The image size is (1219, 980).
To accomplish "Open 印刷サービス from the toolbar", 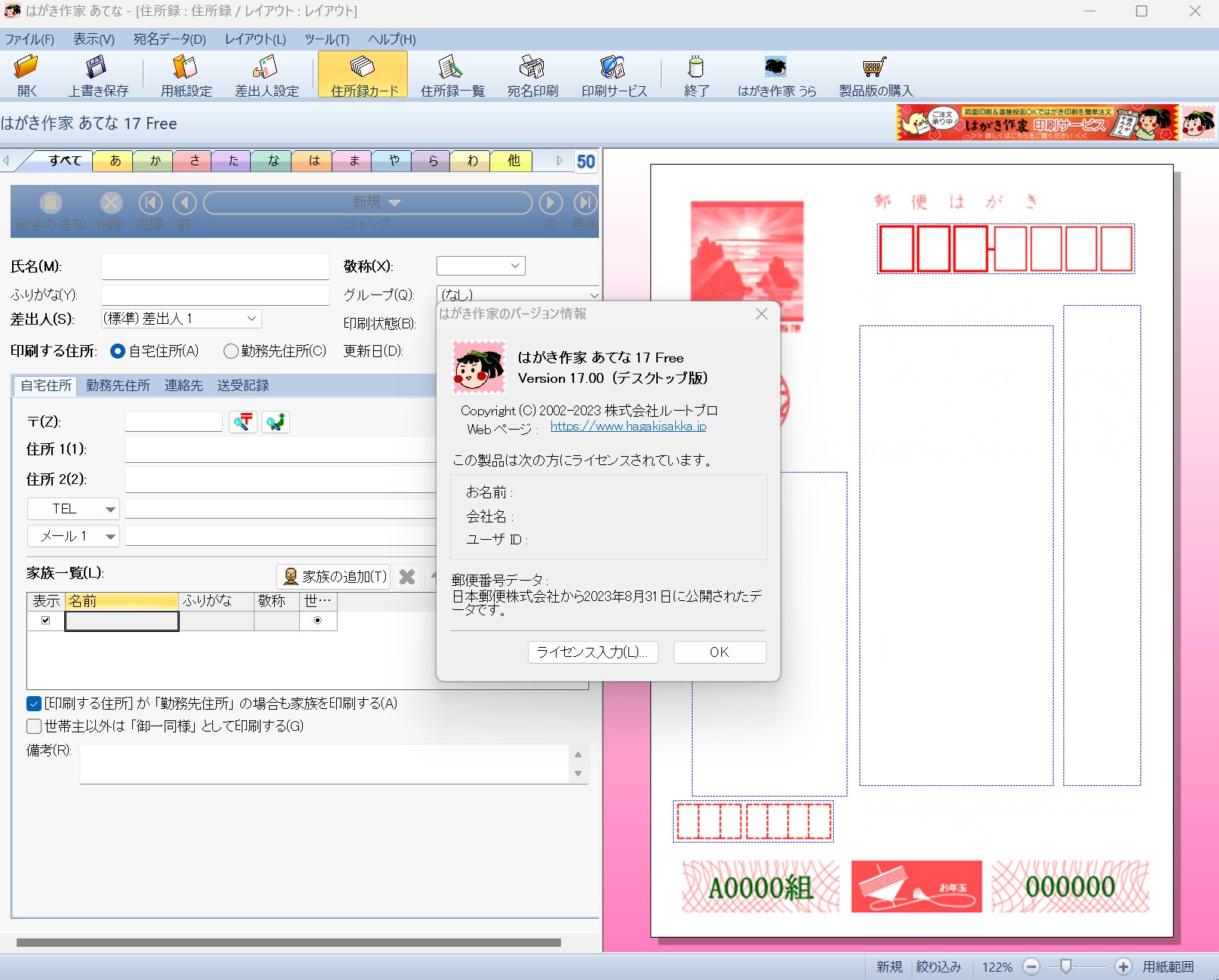I will (613, 76).
